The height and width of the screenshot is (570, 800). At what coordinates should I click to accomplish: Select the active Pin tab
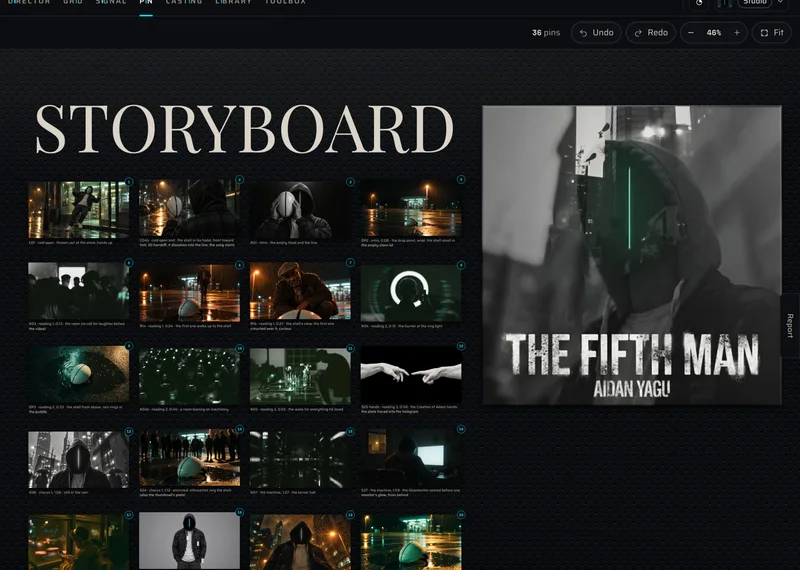click(x=146, y=3)
